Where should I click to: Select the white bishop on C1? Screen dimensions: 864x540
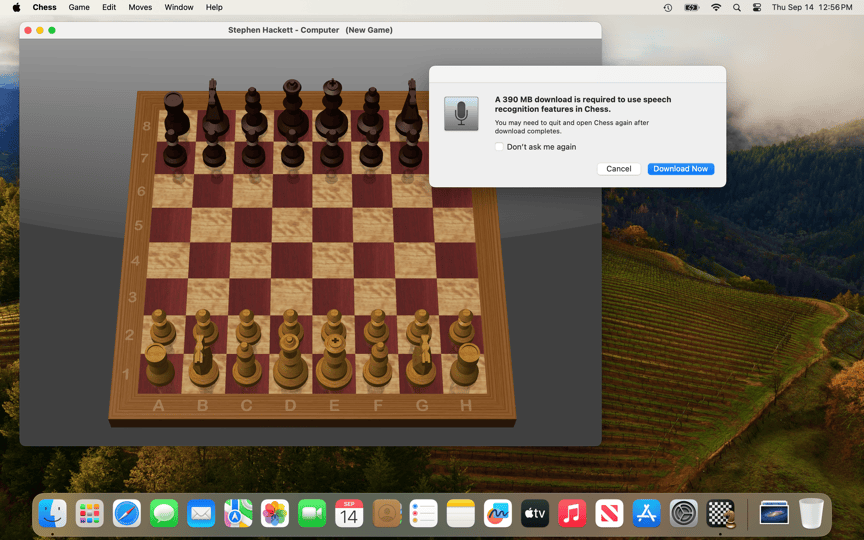point(246,364)
